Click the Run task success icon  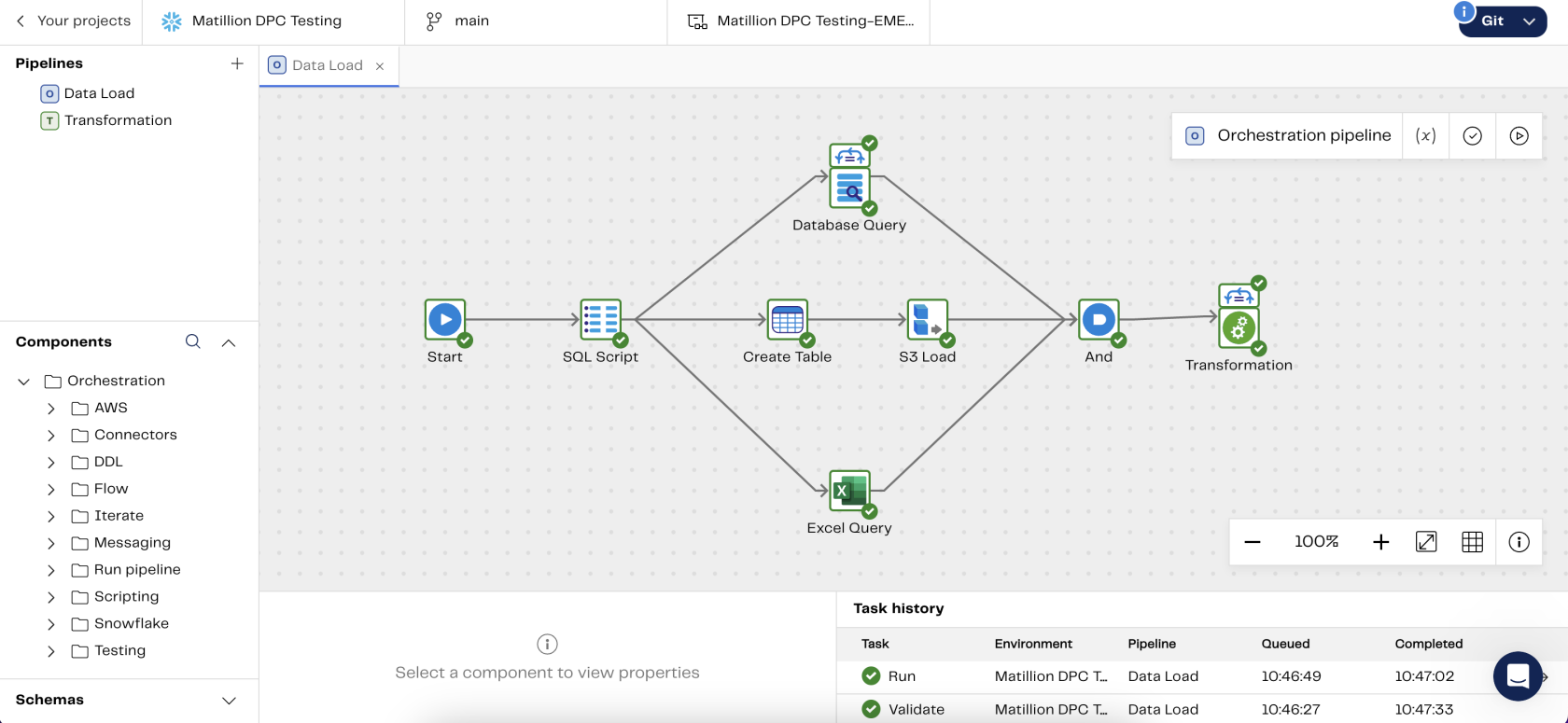click(x=871, y=676)
